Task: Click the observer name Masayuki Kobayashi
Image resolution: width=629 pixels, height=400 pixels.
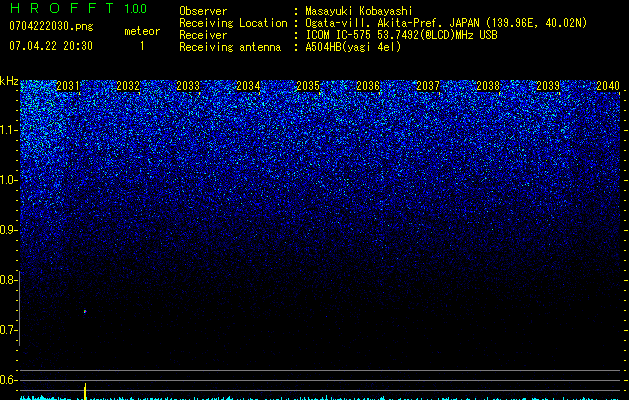Action: click(x=359, y=11)
